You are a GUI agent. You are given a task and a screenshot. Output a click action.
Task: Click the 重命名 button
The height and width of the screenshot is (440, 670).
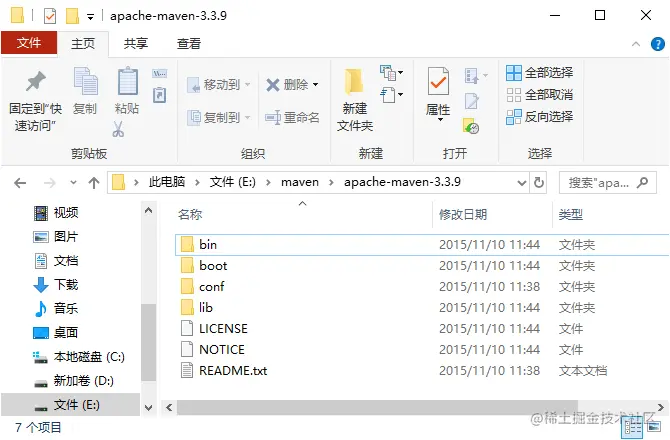tap(292, 117)
